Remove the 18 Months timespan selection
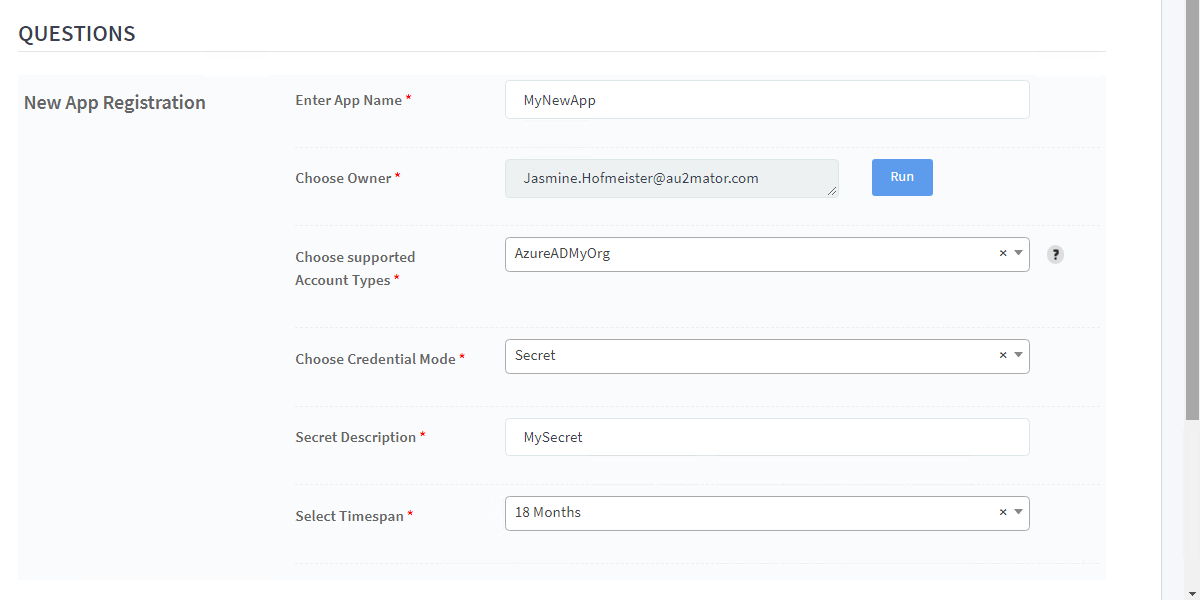The height and width of the screenshot is (600, 1200). click(1003, 513)
